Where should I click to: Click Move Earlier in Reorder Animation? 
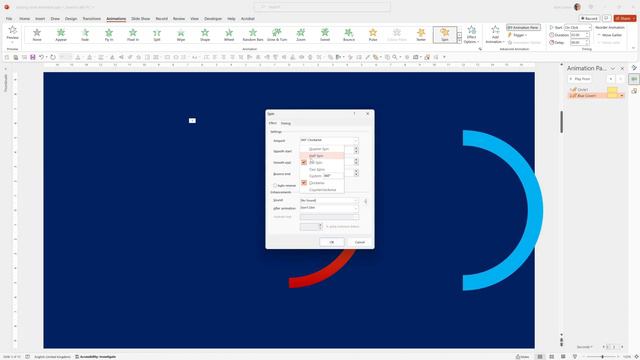[x=609, y=35]
